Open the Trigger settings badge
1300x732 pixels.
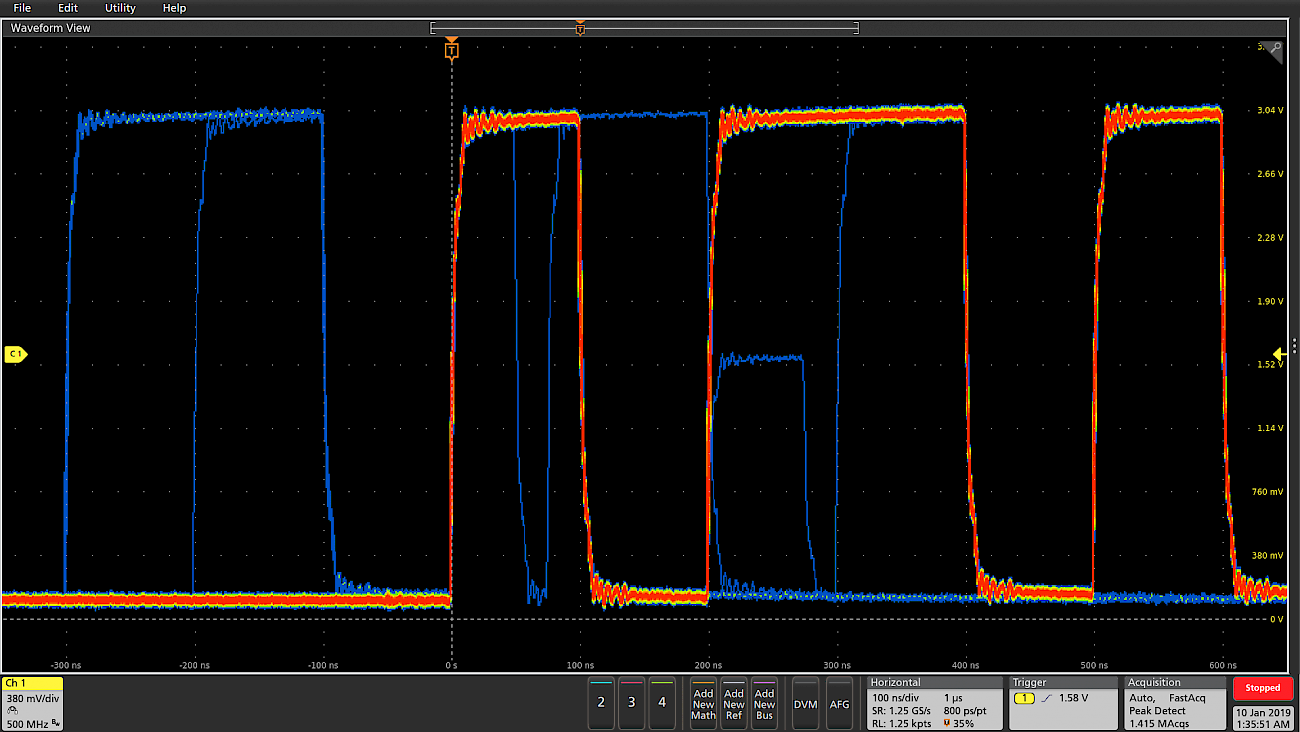coord(1064,703)
